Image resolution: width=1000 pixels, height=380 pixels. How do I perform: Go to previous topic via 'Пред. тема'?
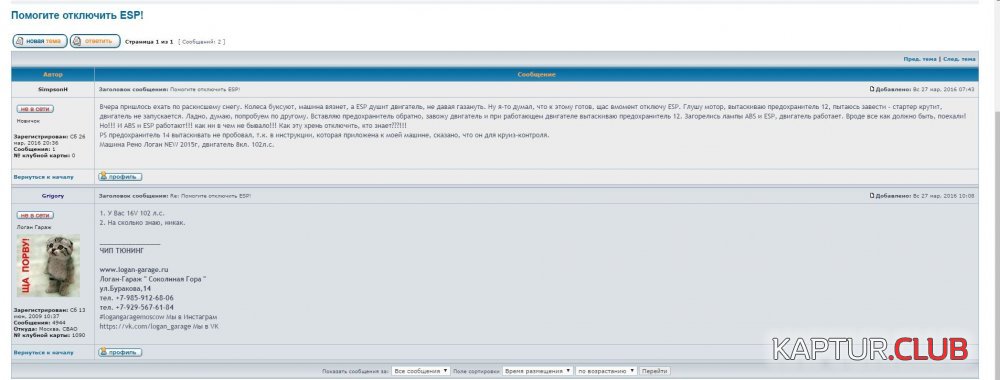(920, 59)
